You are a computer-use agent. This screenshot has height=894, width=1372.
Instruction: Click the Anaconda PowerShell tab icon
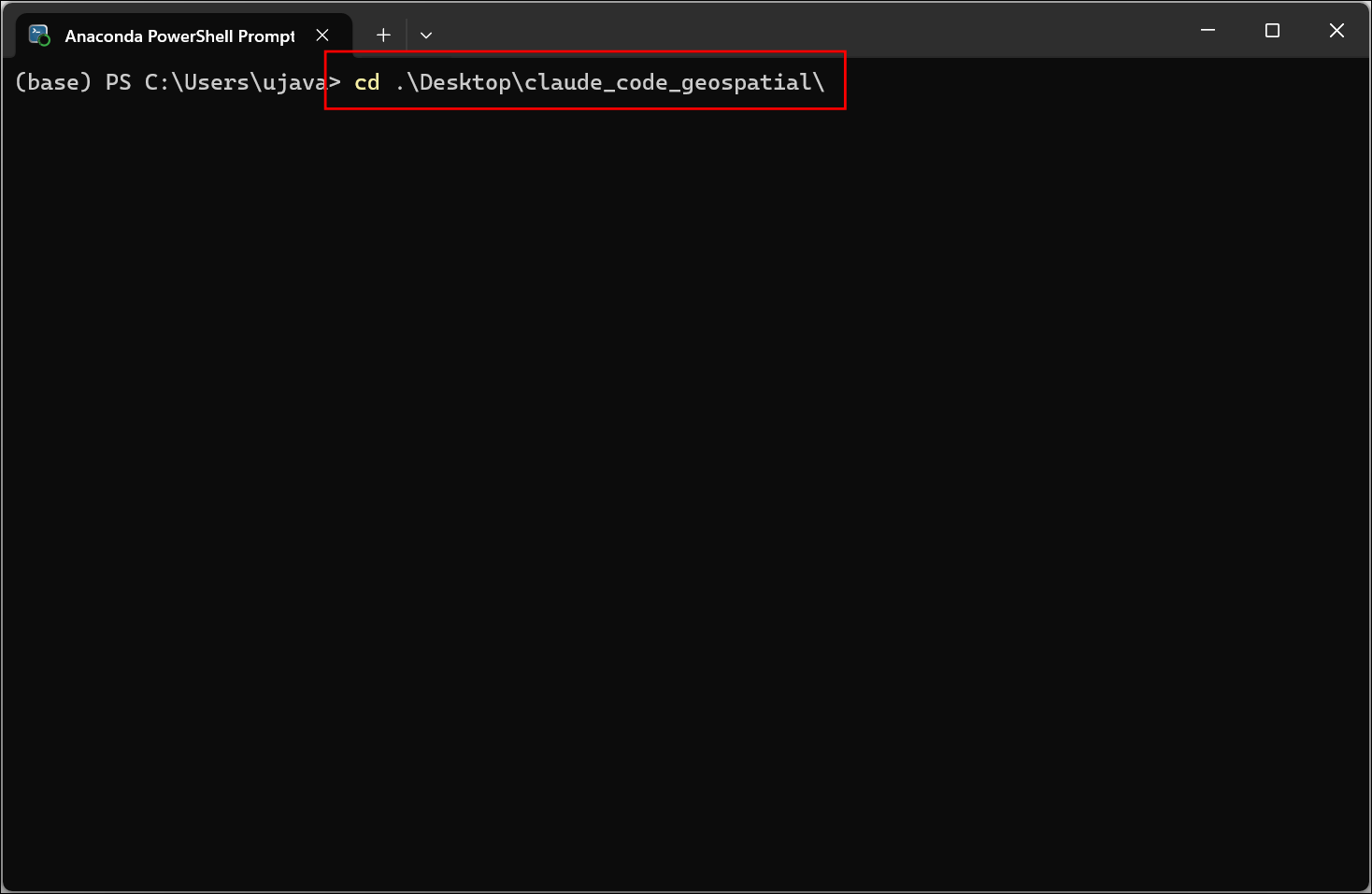tap(39, 35)
